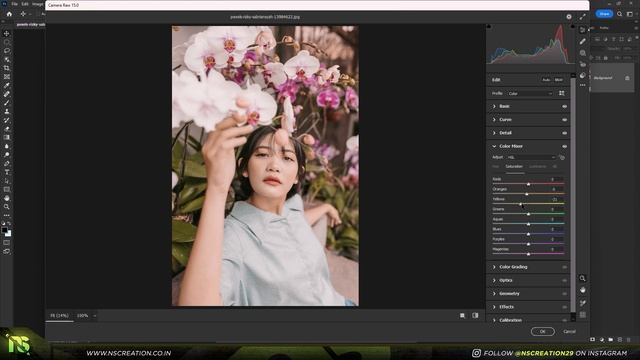Image resolution: width=640 pixels, height=360 pixels.
Task: Expand the Optics panel
Action: point(494,280)
